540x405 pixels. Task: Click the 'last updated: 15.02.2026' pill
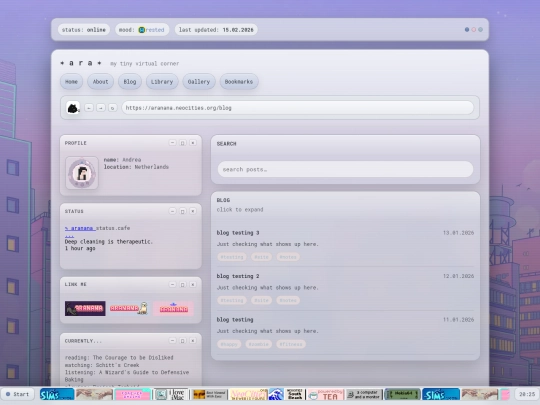coord(216,30)
